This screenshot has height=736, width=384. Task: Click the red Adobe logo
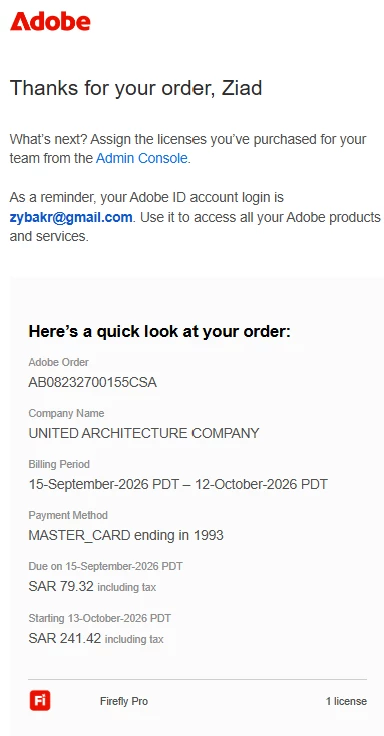coord(50,22)
